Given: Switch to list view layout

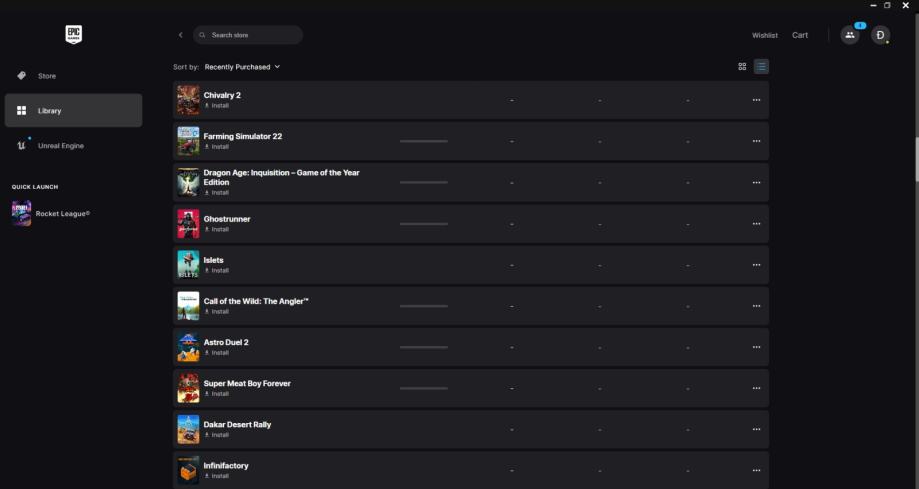Looking at the screenshot, I should 761,67.
